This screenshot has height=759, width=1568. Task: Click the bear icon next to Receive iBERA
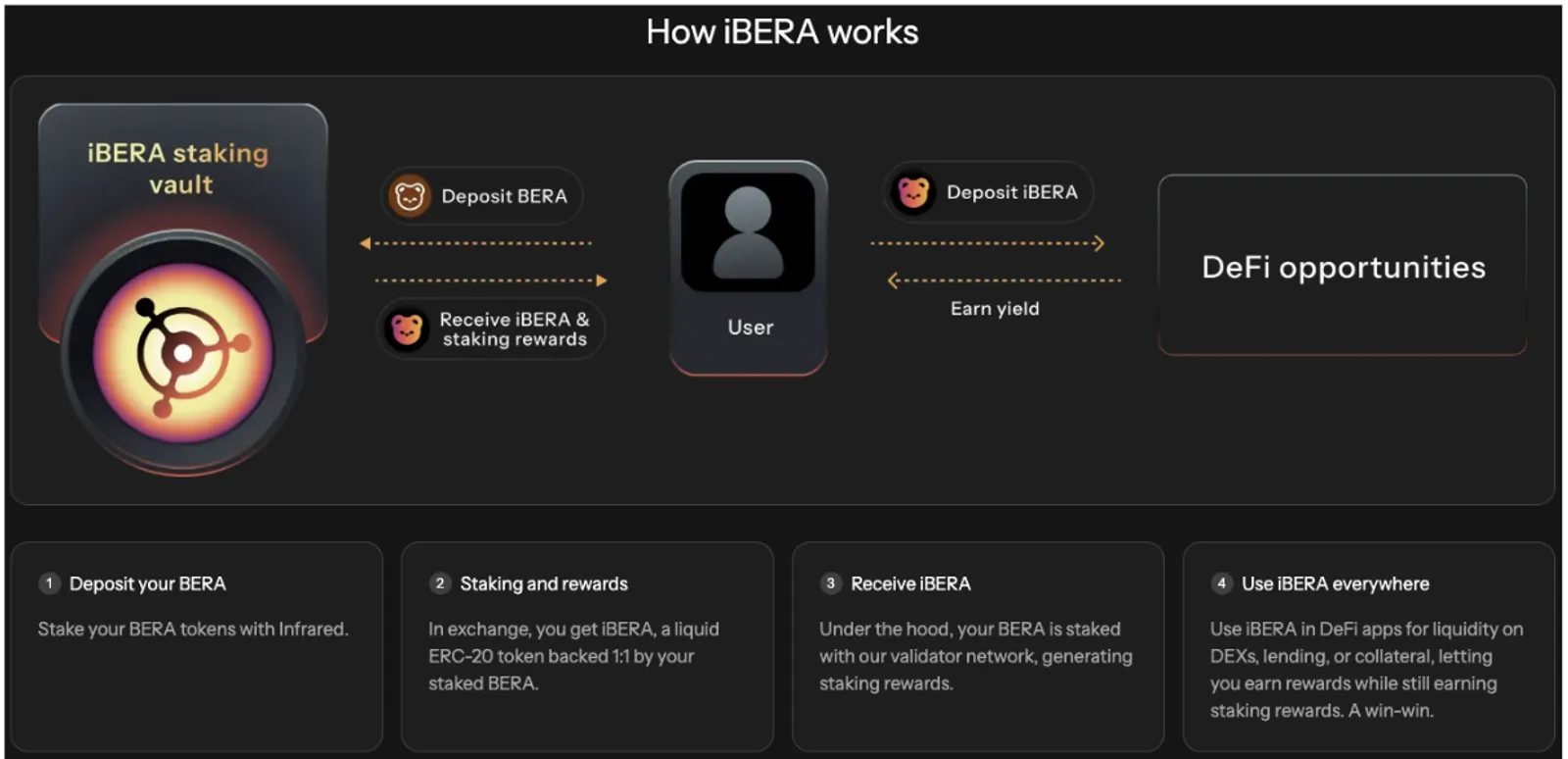coord(406,329)
